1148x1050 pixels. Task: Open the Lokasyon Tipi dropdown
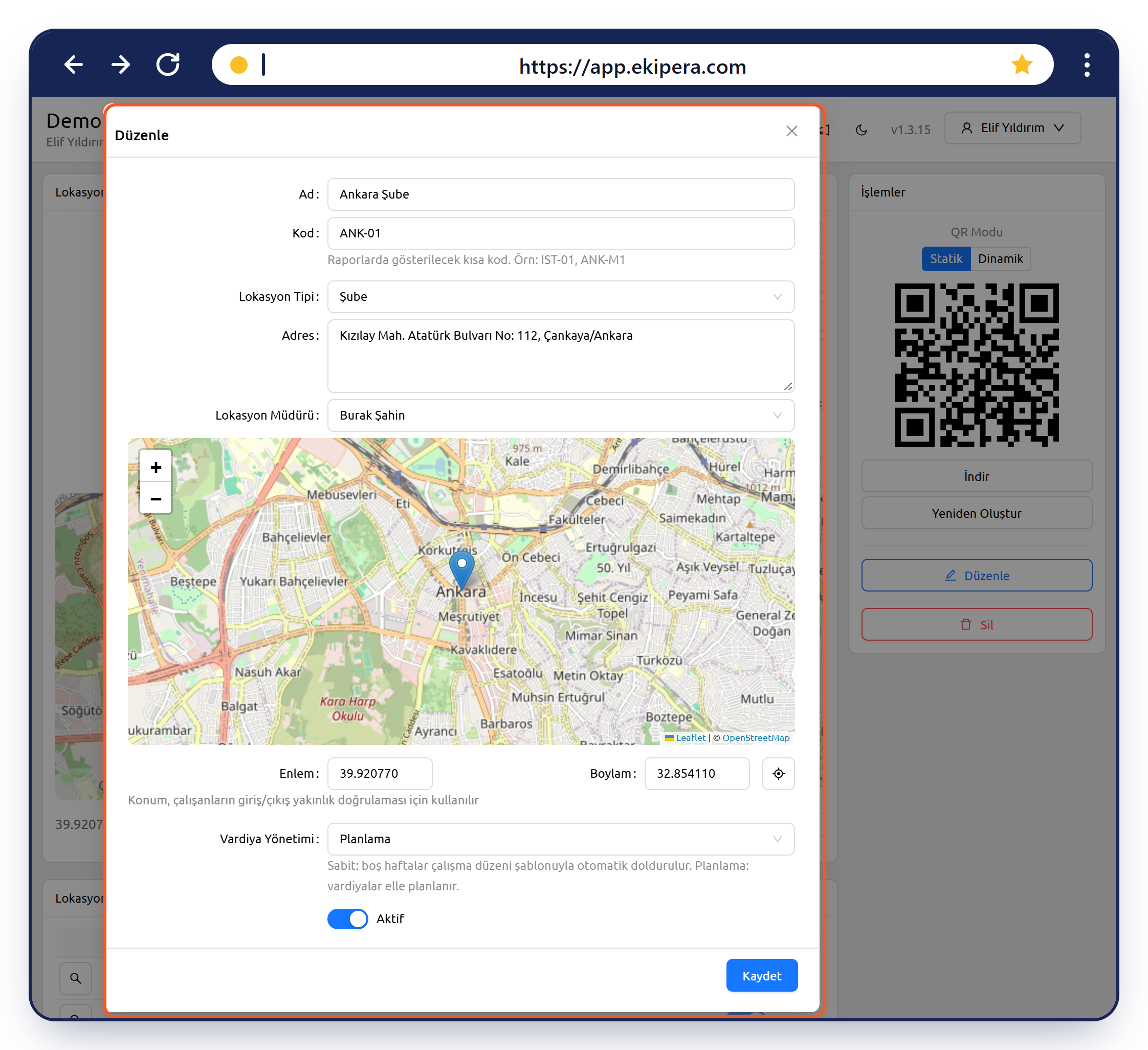pyautogui.click(x=560, y=297)
